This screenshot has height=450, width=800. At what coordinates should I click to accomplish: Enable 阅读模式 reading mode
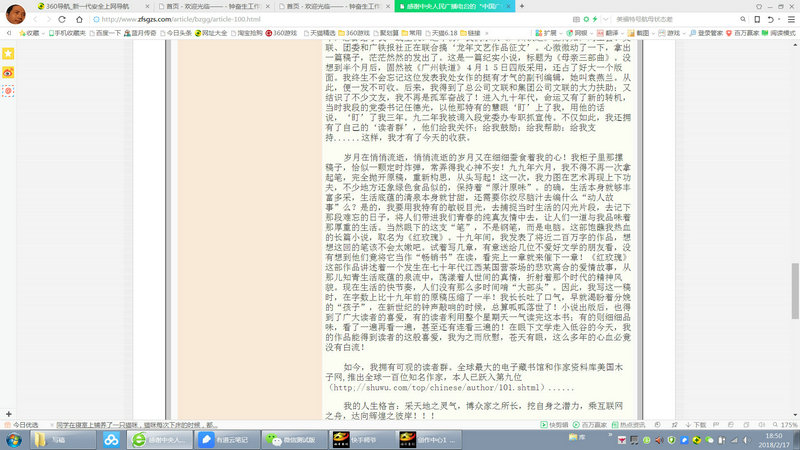pos(779,33)
